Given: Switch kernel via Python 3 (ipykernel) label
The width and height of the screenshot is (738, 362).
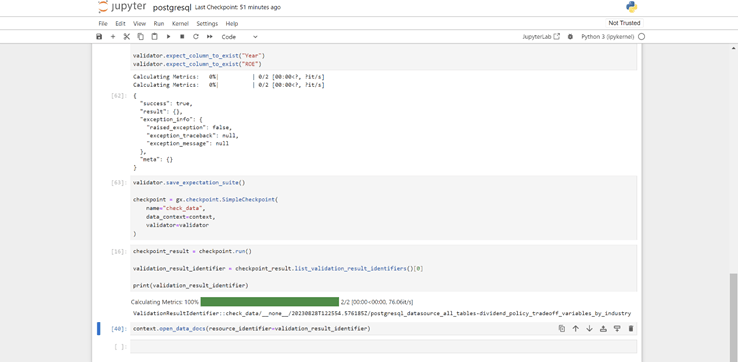Looking at the screenshot, I should (608, 37).
